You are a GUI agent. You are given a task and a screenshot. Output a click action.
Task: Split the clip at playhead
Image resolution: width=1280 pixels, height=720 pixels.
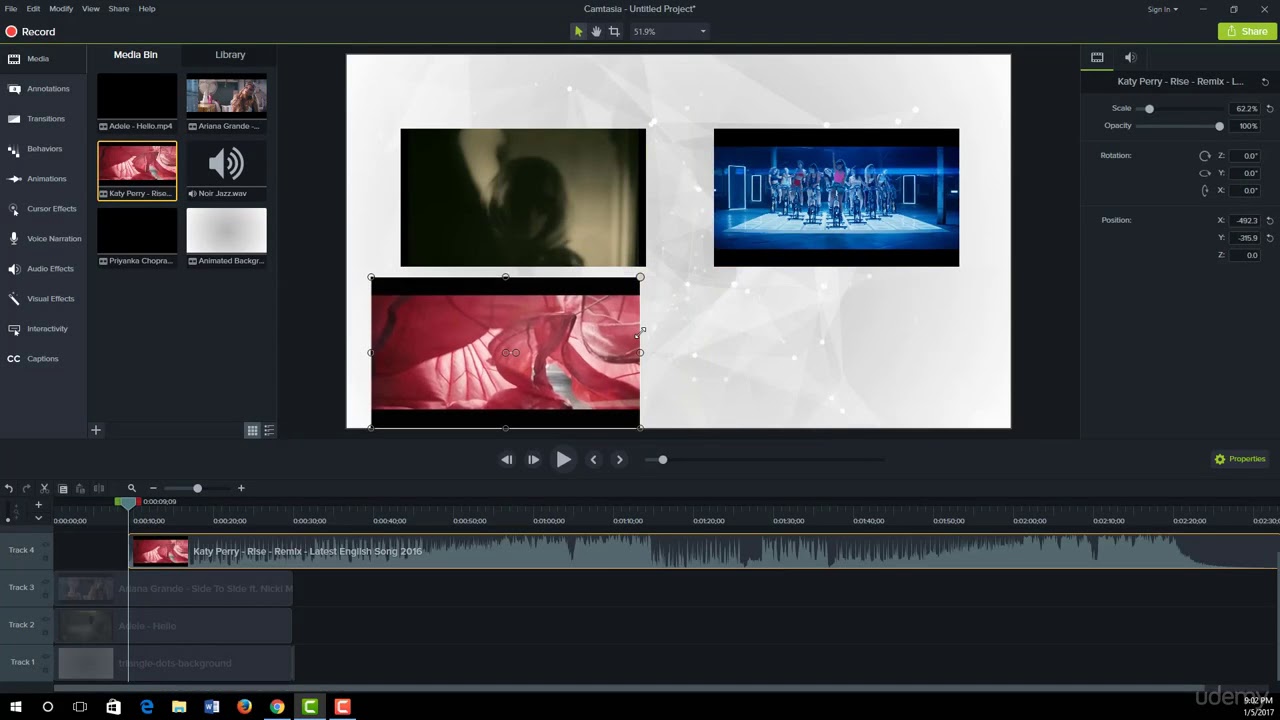[x=98, y=488]
